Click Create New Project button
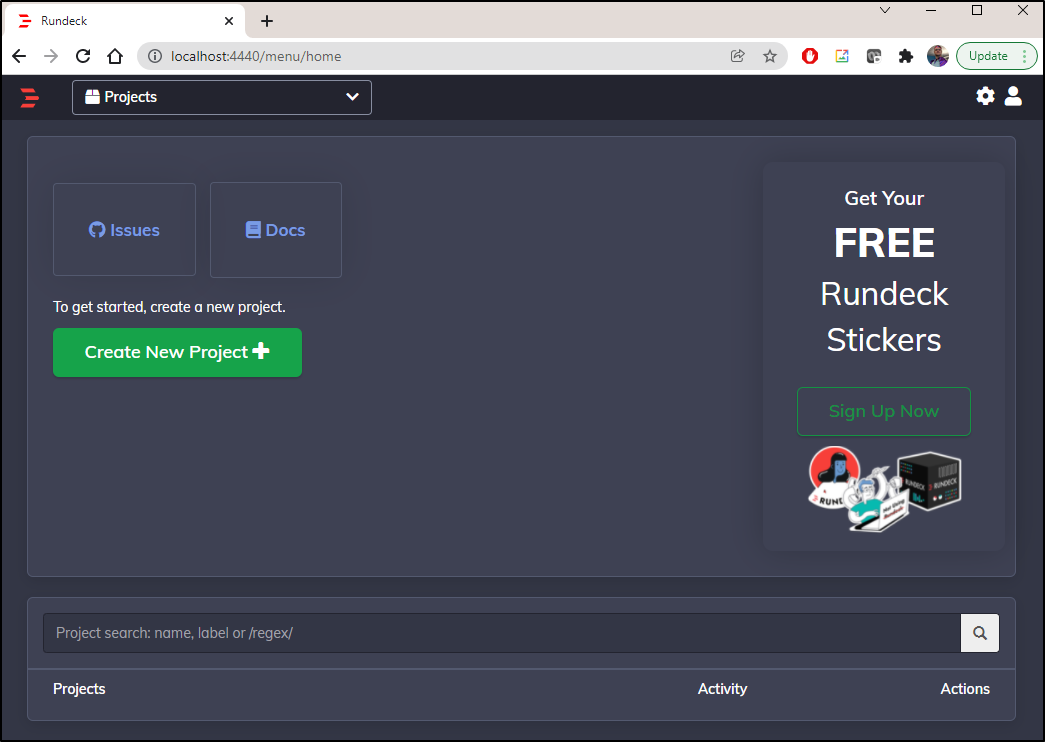This screenshot has width=1045, height=742. tap(177, 352)
